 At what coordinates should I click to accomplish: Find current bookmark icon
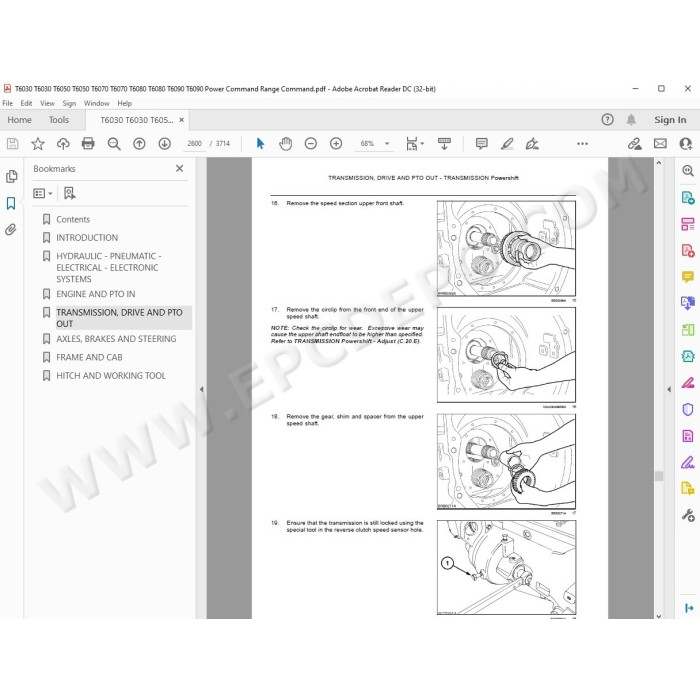69,193
